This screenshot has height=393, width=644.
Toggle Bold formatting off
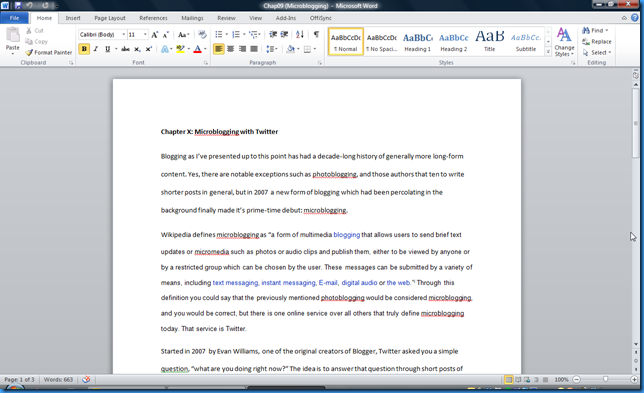click(84, 49)
